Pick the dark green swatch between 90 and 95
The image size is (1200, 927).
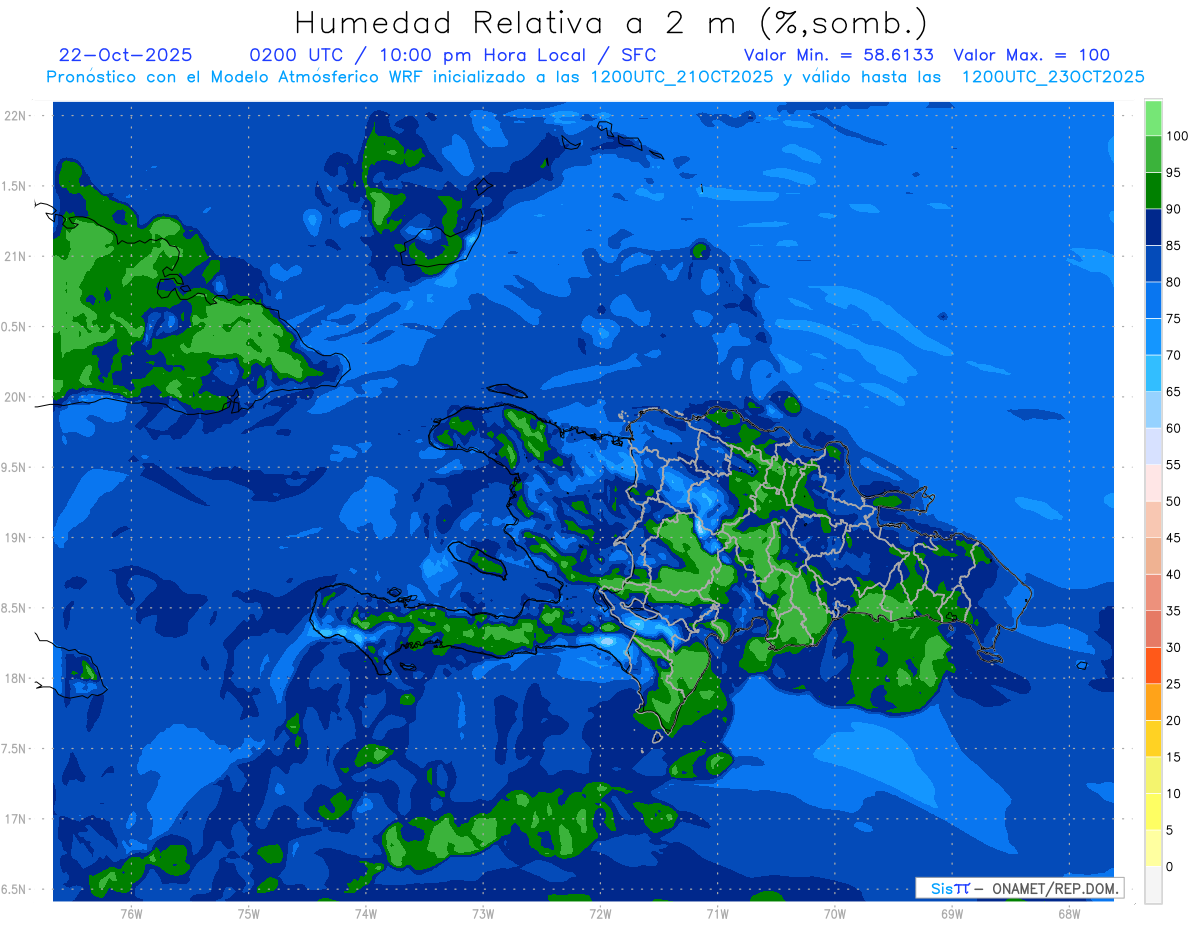[x=1153, y=190]
